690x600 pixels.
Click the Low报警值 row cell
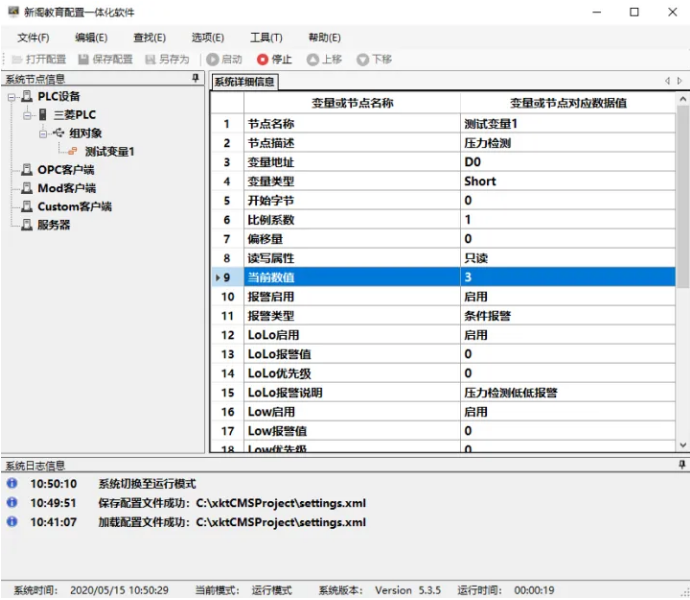click(x=352, y=431)
